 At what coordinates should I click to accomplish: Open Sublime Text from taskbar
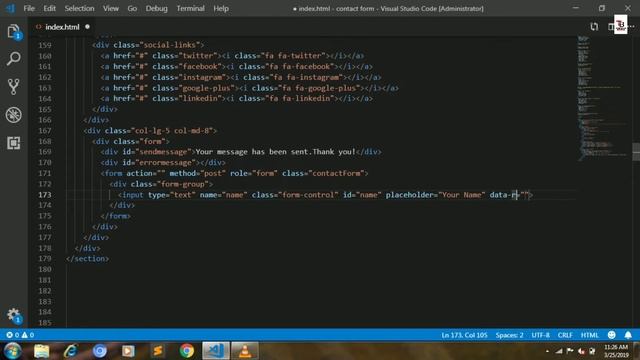click(158, 351)
